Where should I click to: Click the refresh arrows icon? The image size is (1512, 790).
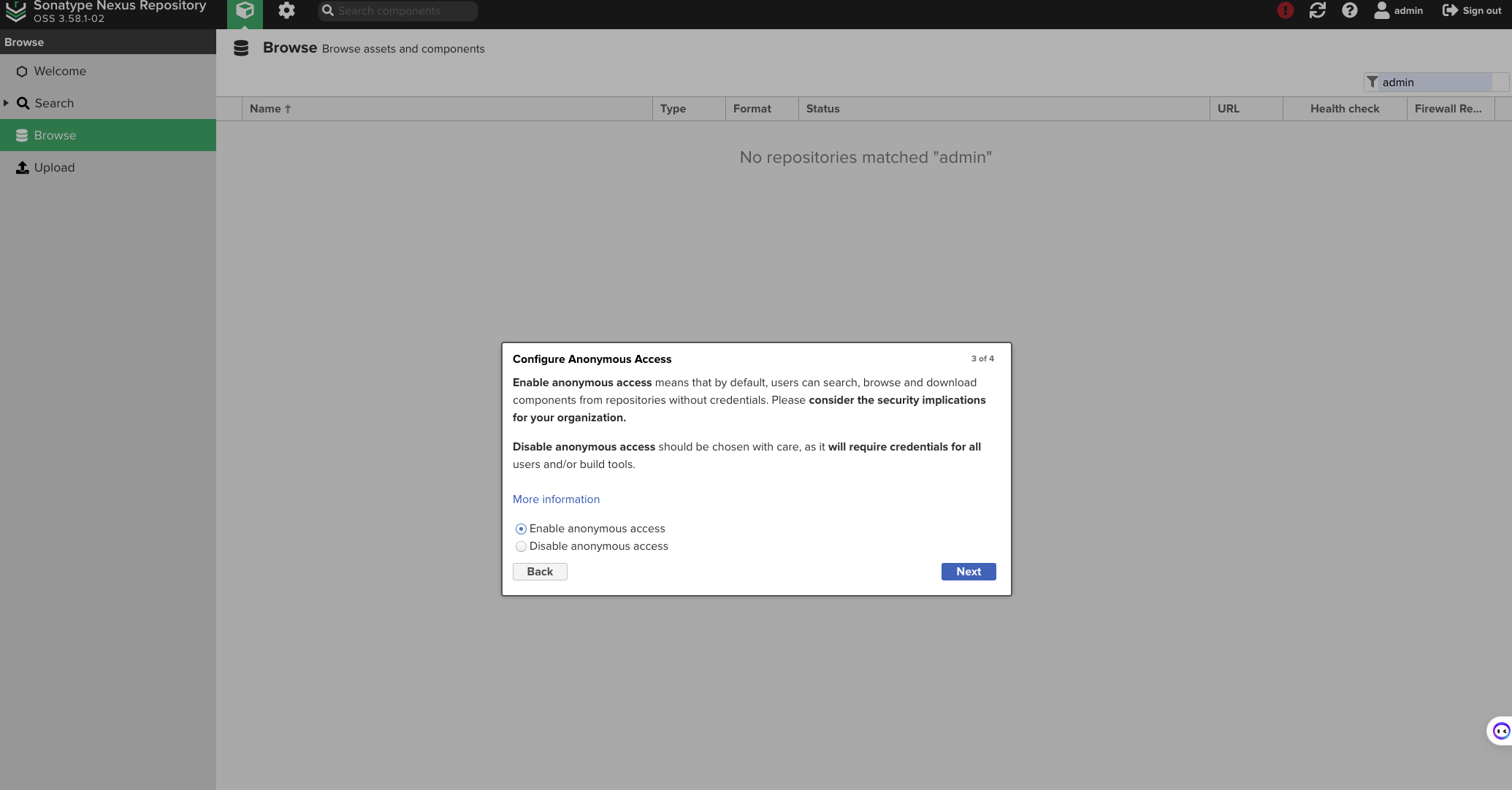pyautogui.click(x=1317, y=10)
